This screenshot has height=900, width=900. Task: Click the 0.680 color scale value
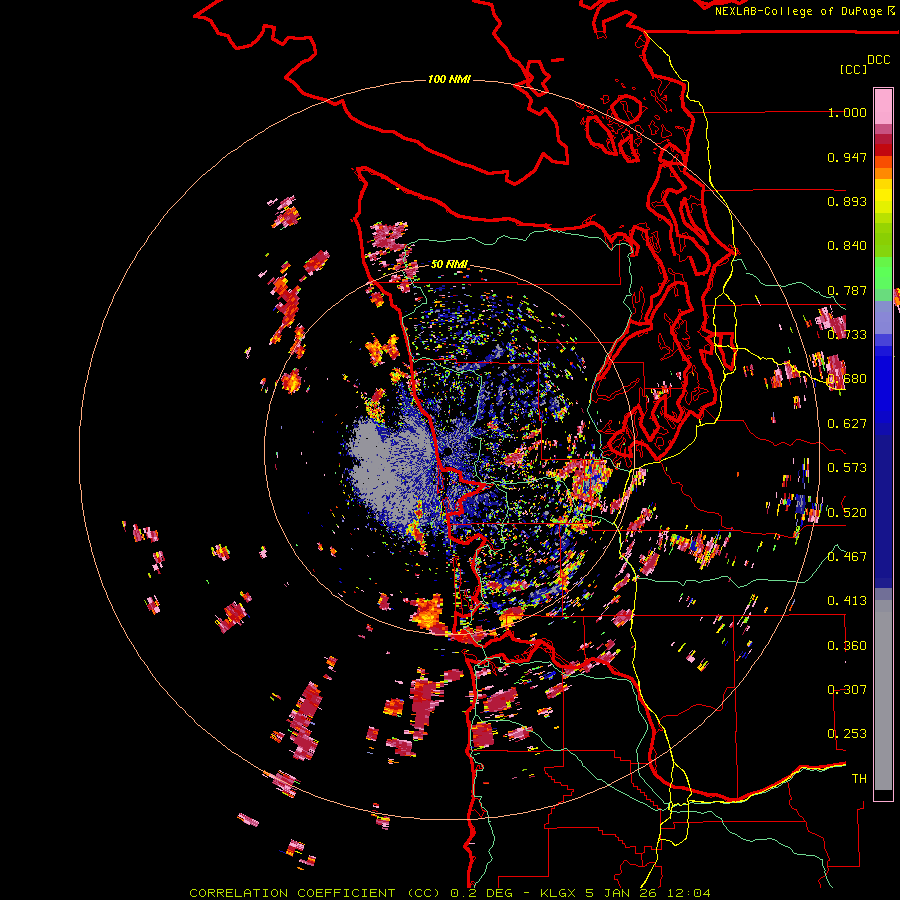pos(847,379)
